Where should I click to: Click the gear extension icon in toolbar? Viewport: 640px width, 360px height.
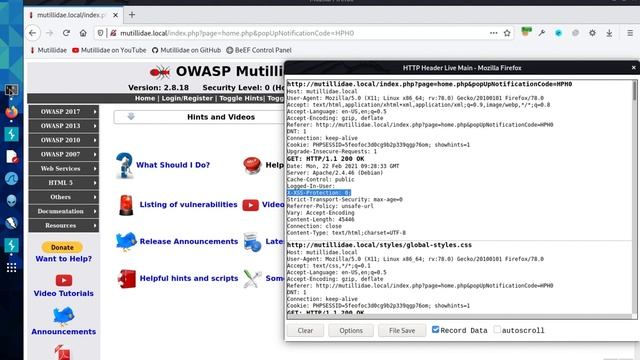tap(592, 33)
